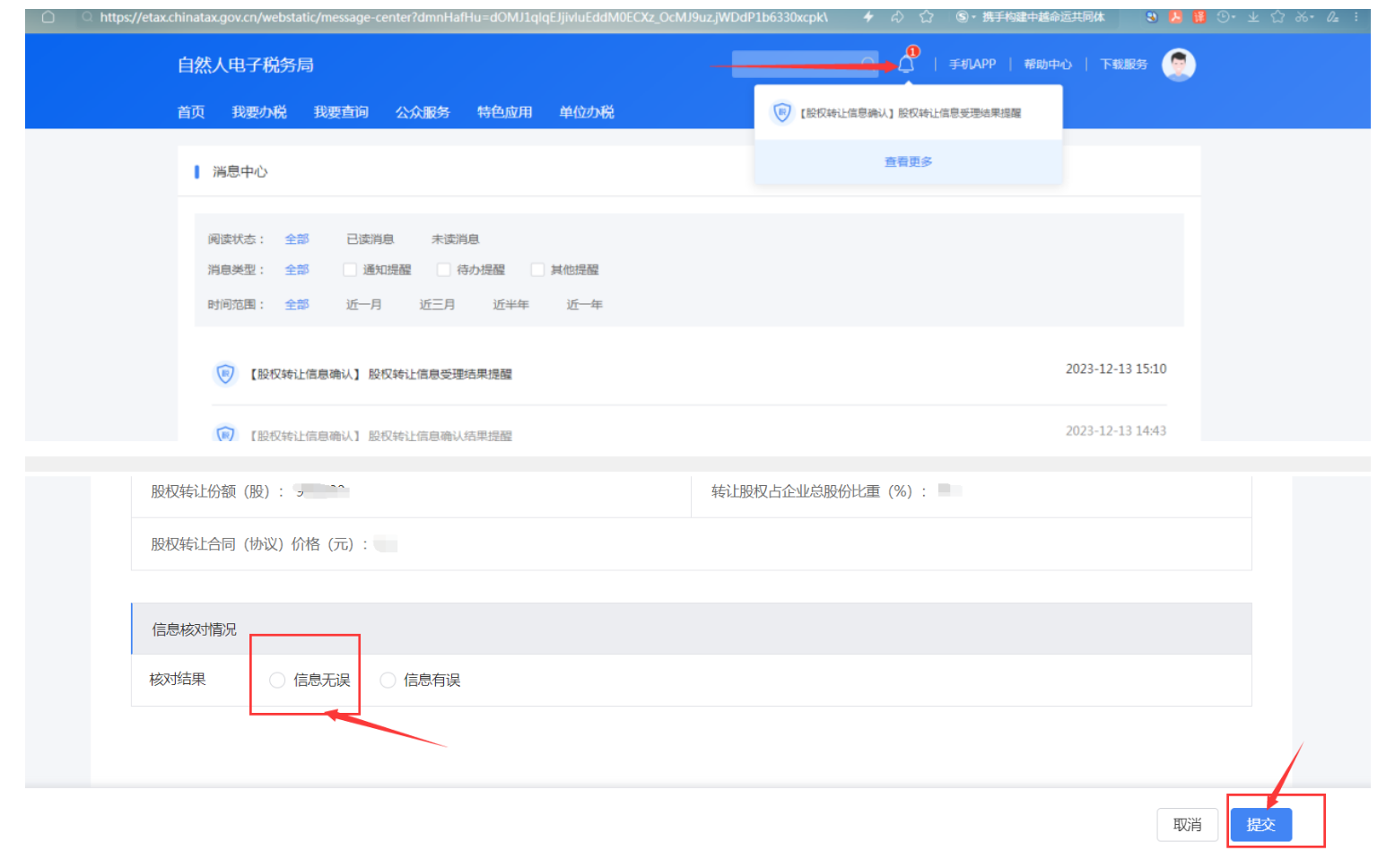Screen dimensions: 1395x868
Task: Select 全部 for 阅读状态
Action: (x=297, y=239)
